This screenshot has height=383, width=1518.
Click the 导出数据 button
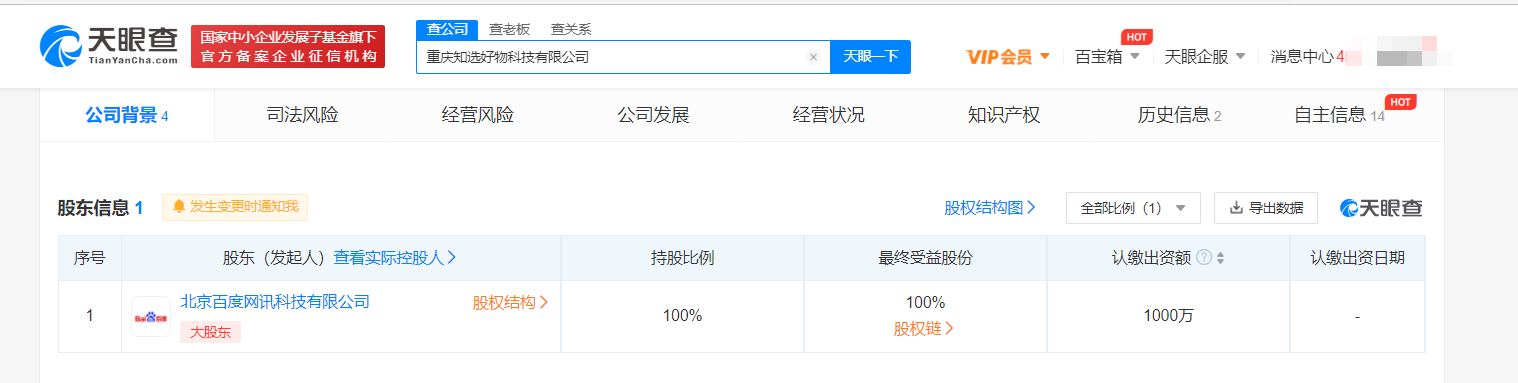(1265, 208)
